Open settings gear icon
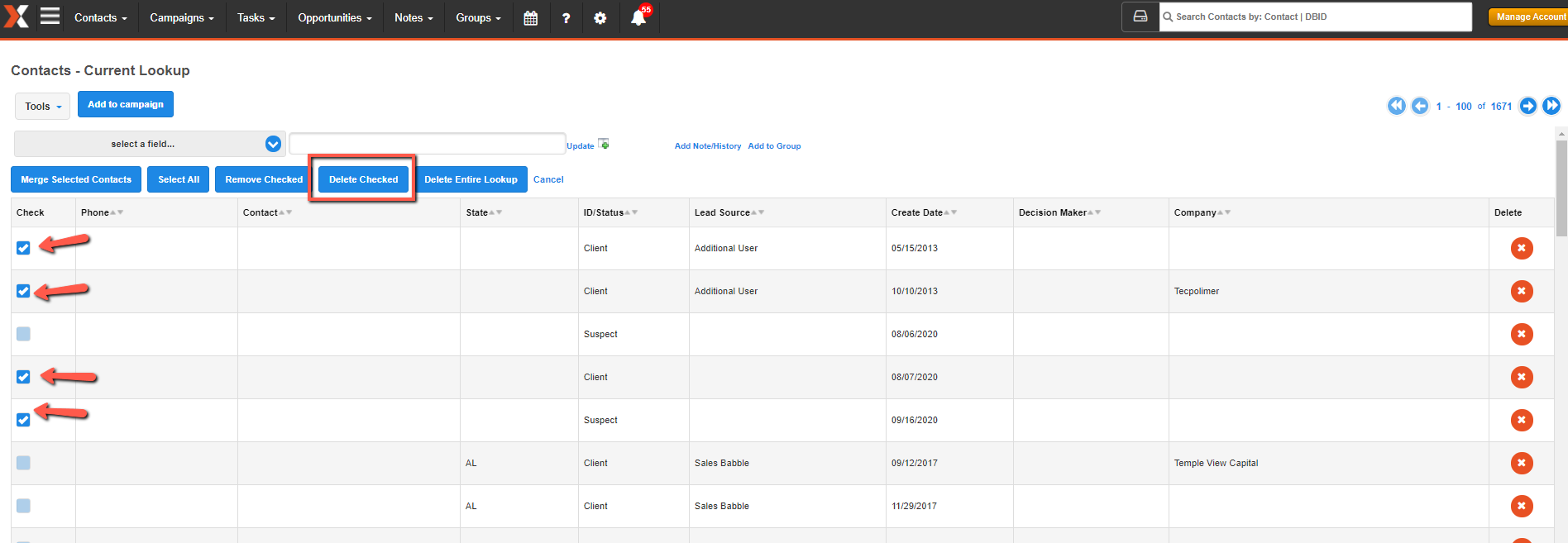This screenshot has height=543, width=1568. coord(600,17)
